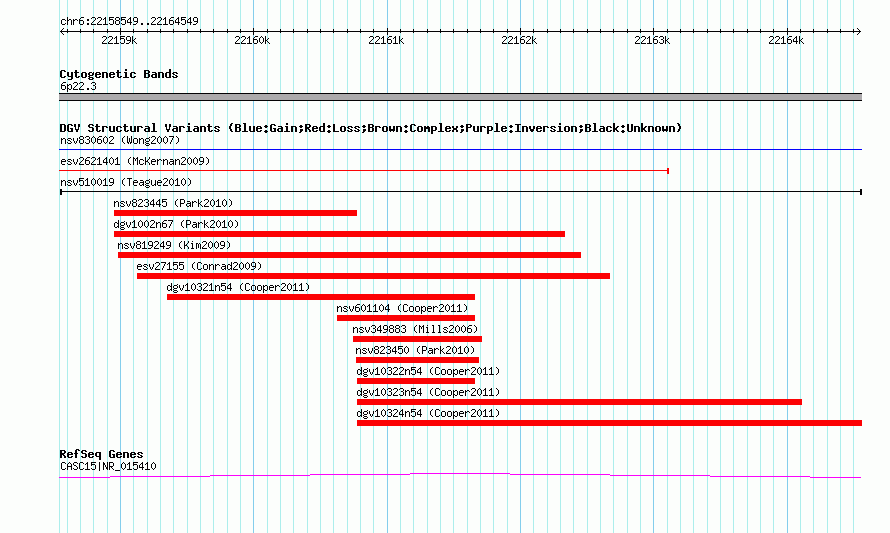Select the blue nsv830602 gain line
The width and height of the screenshot is (890, 533).
click(x=460, y=150)
